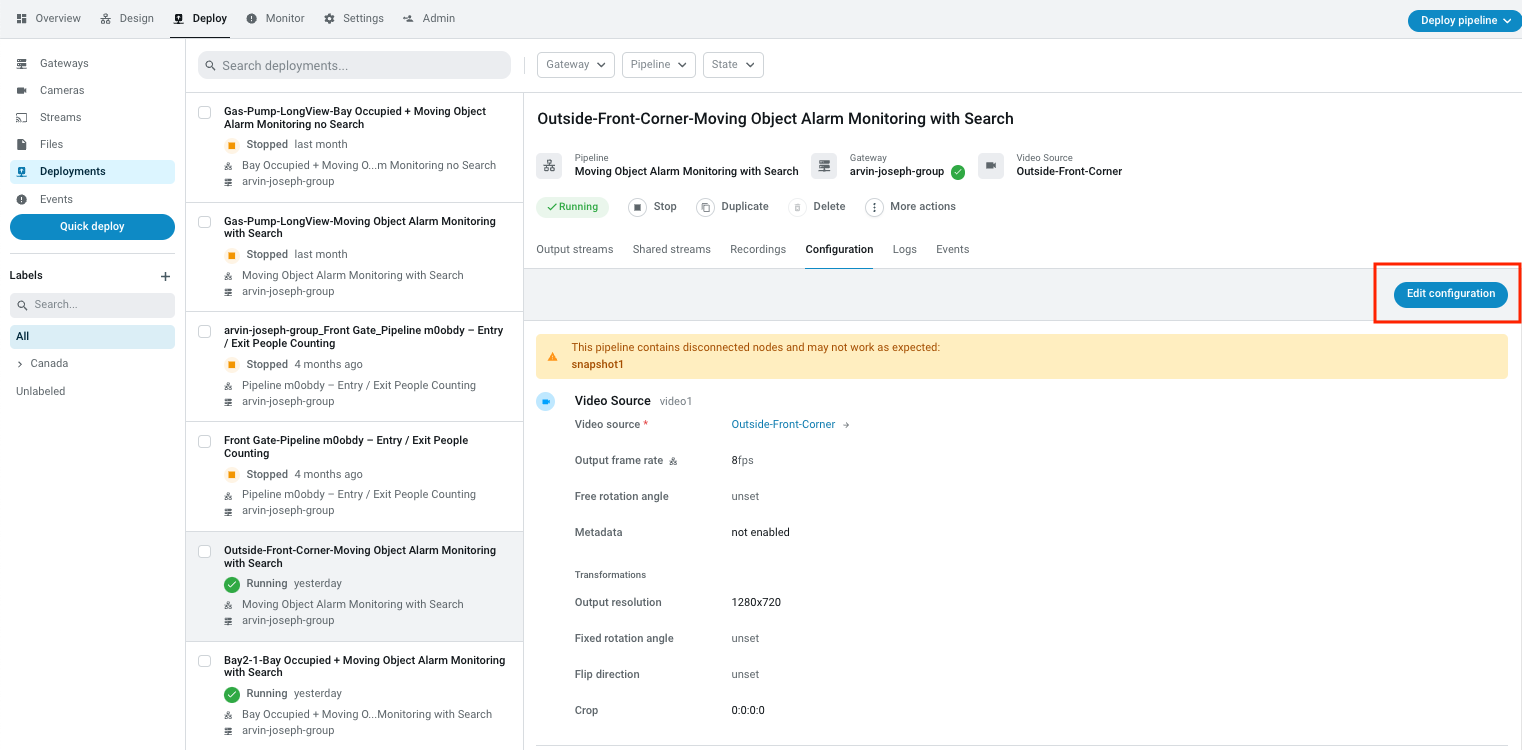Image resolution: width=1522 pixels, height=750 pixels.
Task: Click the stopped status icon of Front Gate-Pipeline
Action: (x=232, y=475)
